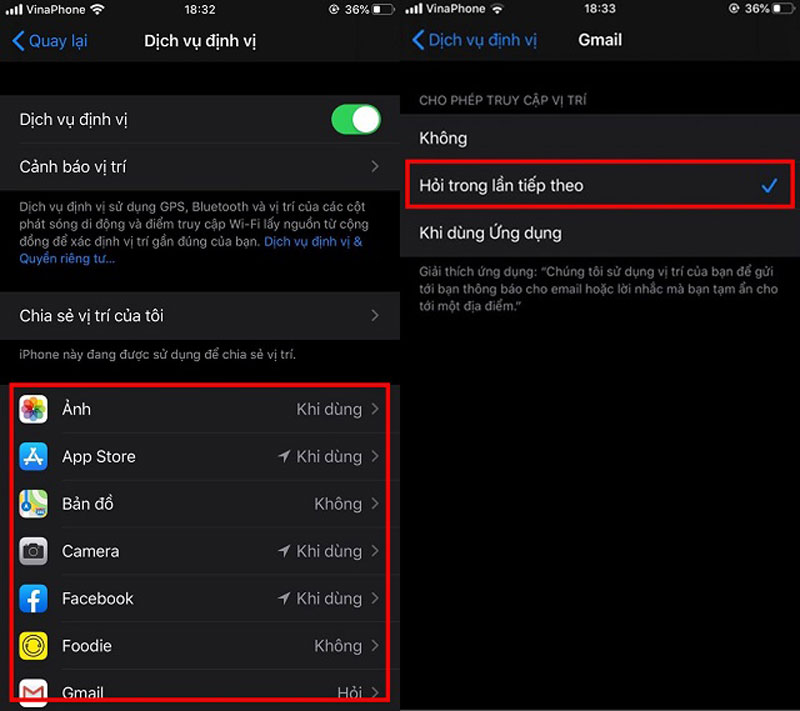Tap the Photos (Ảnh) app icon
Image resolution: width=800 pixels, height=711 pixels.
(33, 409)
